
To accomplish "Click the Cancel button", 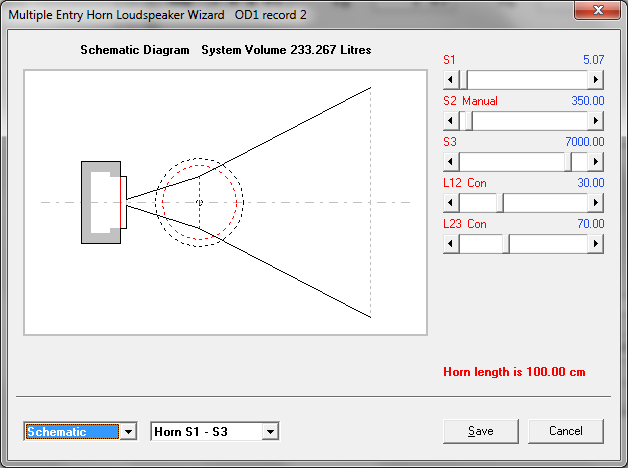I will click(x=566, y=431).
